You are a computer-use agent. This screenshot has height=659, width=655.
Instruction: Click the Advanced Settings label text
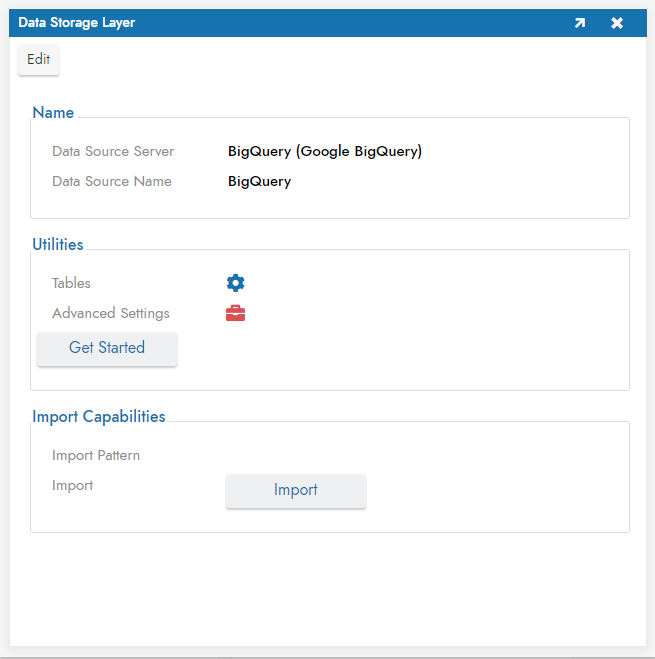tap(111, 313)
